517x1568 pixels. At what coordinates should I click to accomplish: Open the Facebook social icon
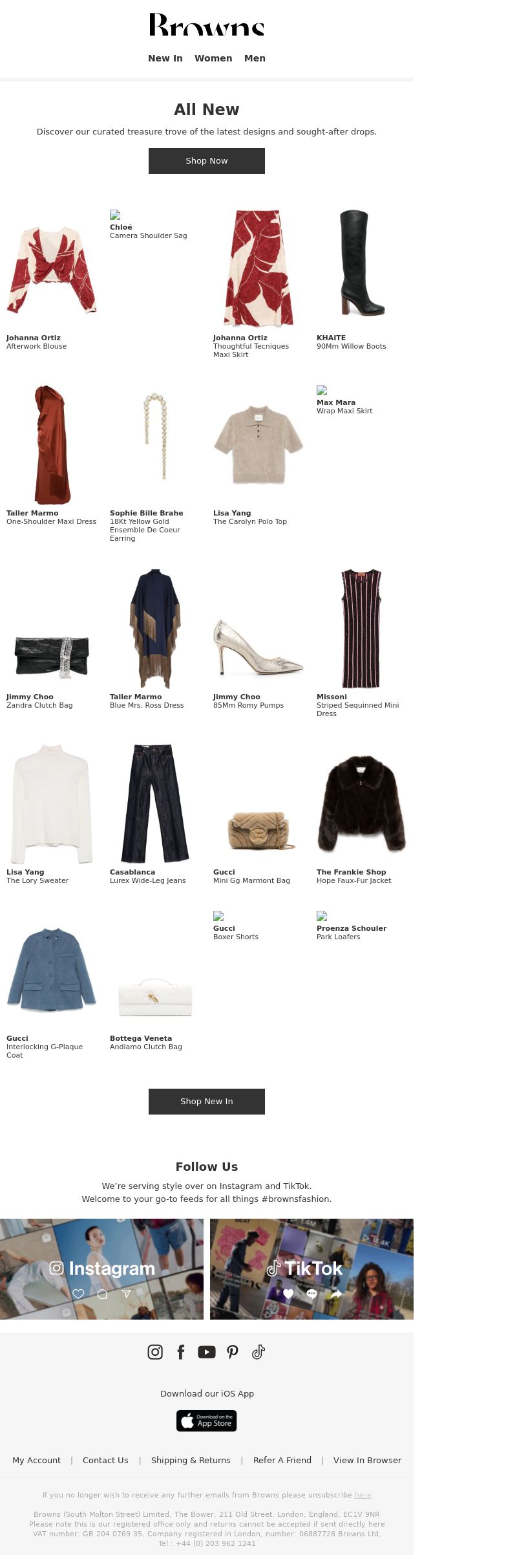tap(181, 1351)
